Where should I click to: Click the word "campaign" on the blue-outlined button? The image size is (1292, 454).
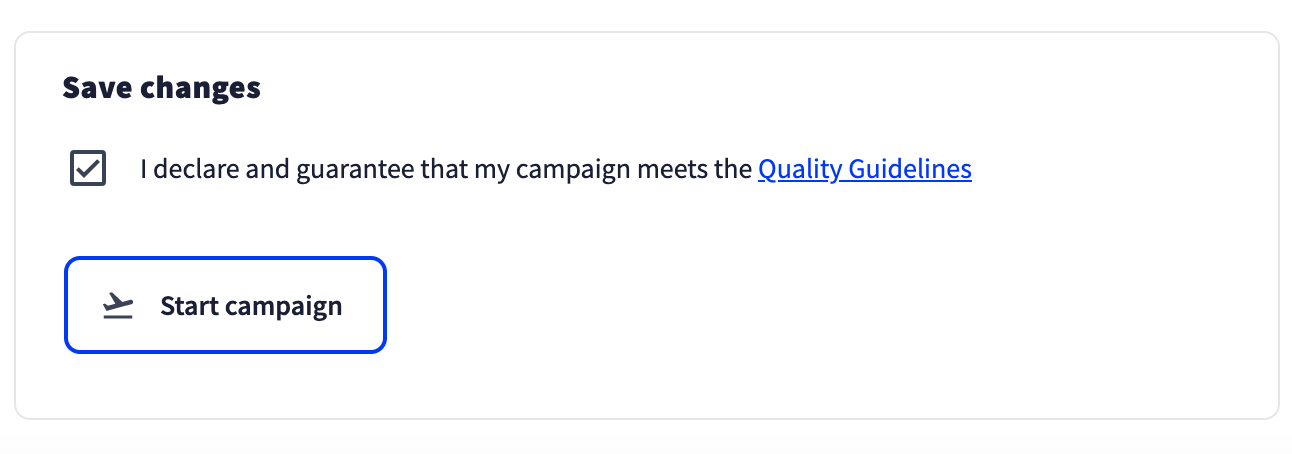283,307
